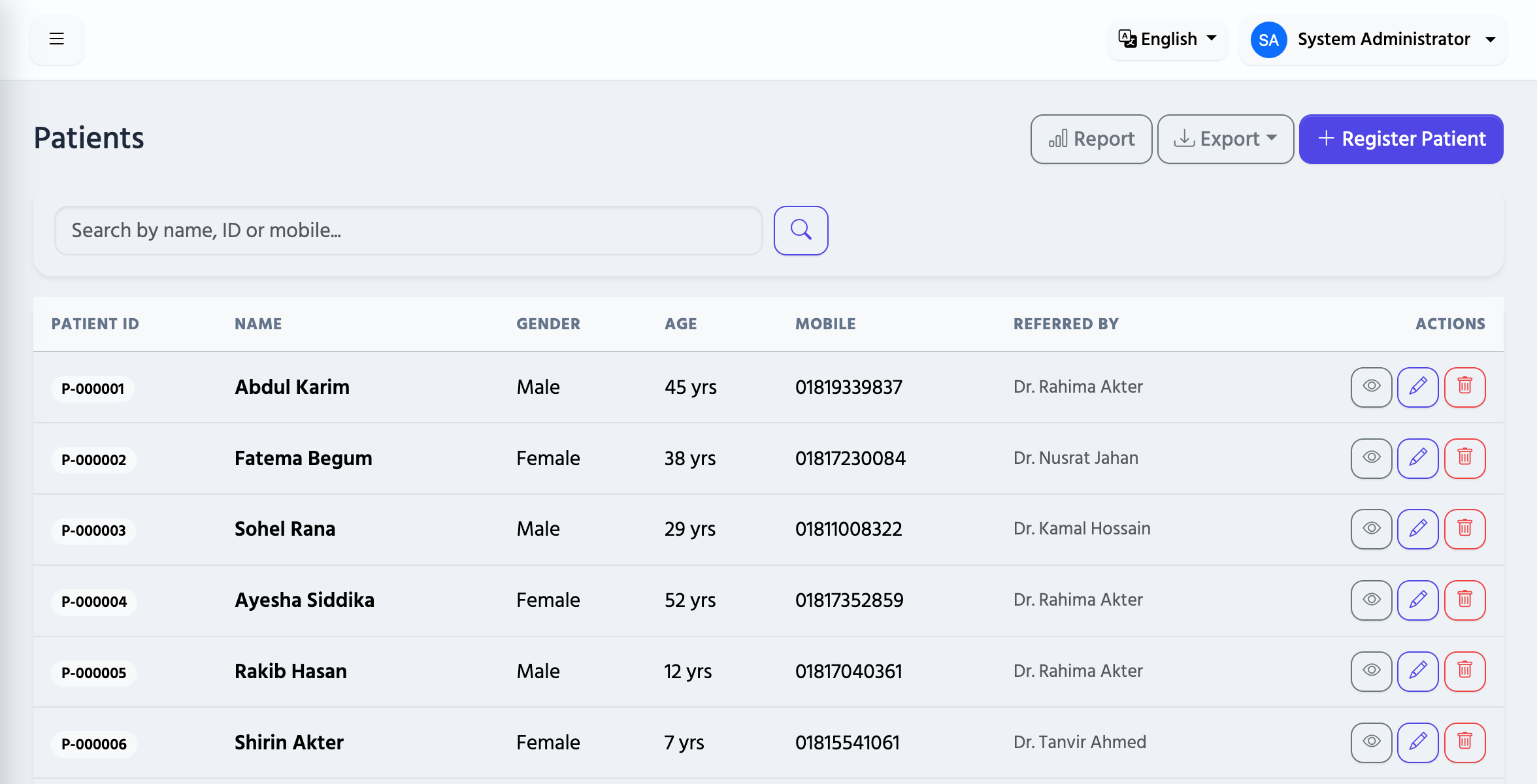View Sohel Rana's patient details eye icon
1537x784 pixels.
coord(1371,529)
